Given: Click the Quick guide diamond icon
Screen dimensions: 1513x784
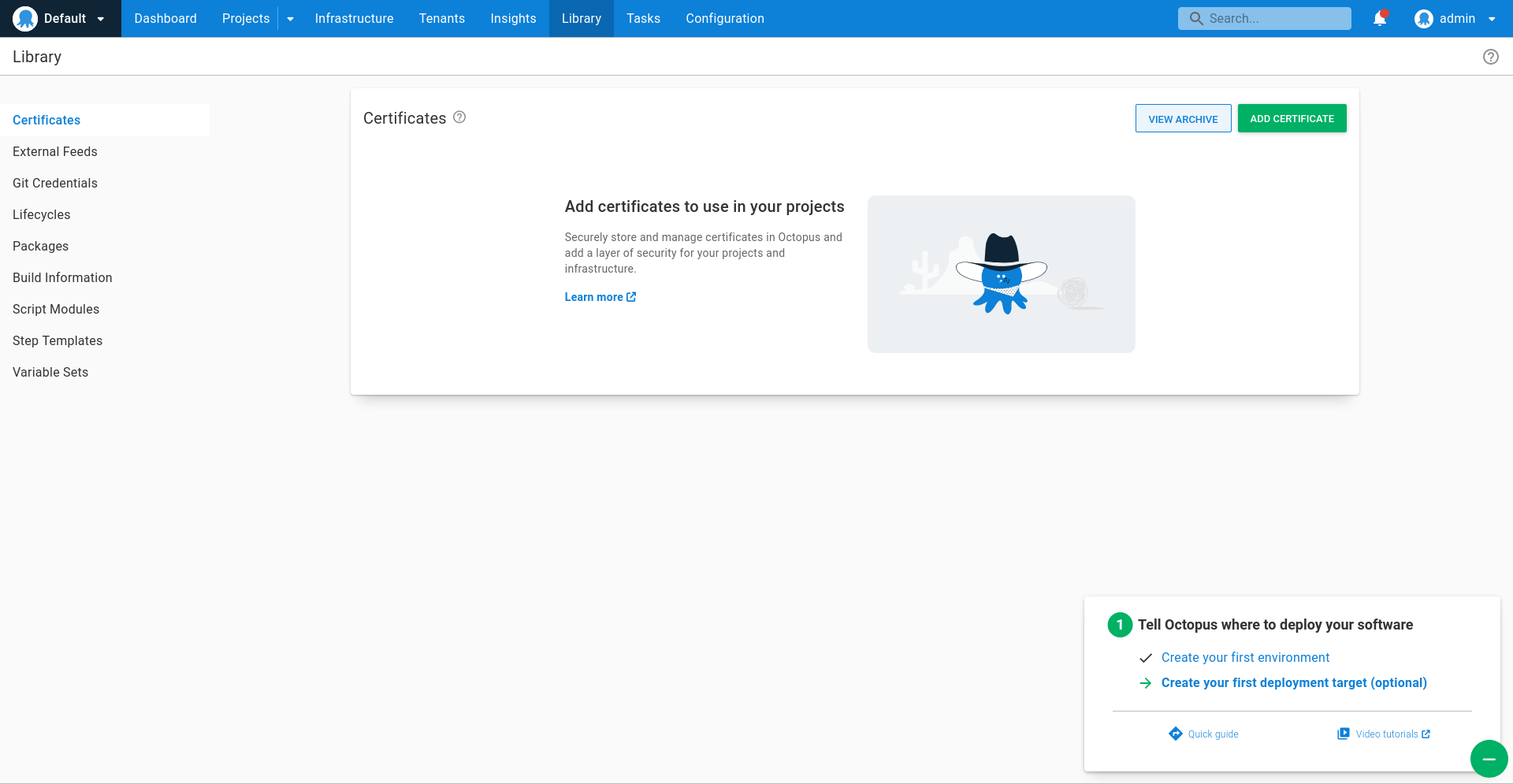Looking at the screenshot, I should coord(1176,734).
